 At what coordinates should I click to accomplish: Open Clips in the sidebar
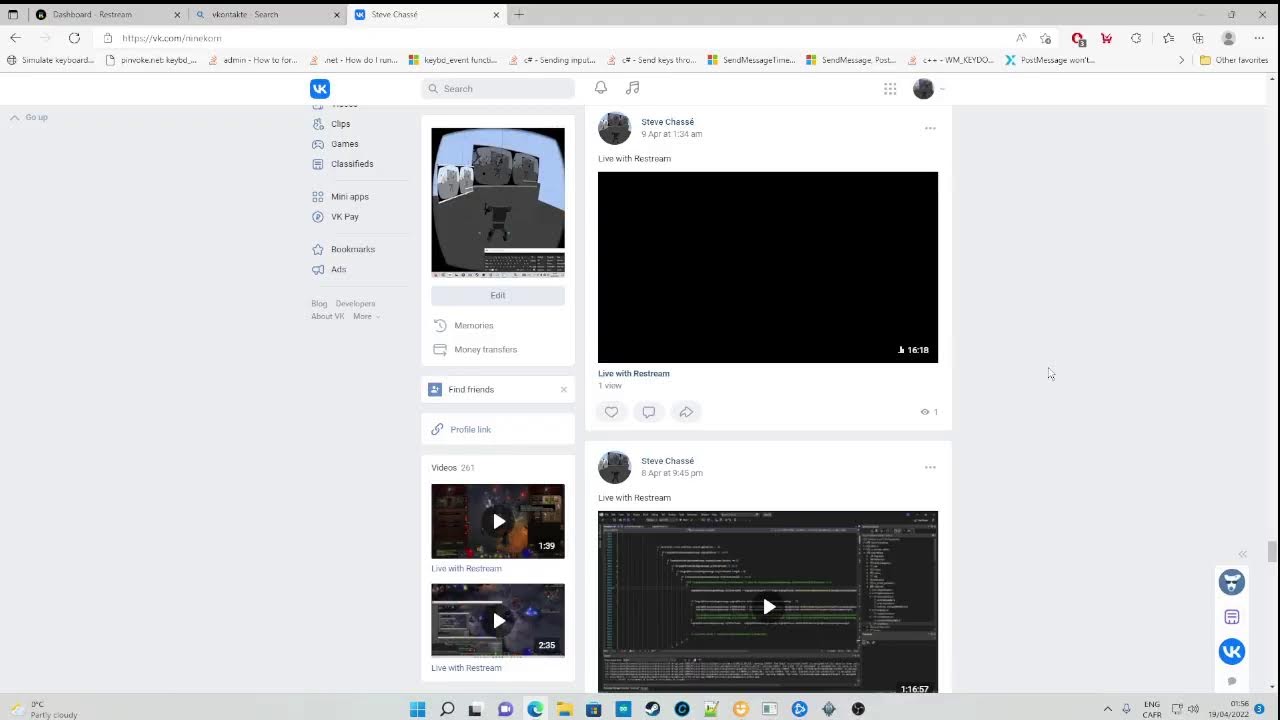[x=341, y=124]
